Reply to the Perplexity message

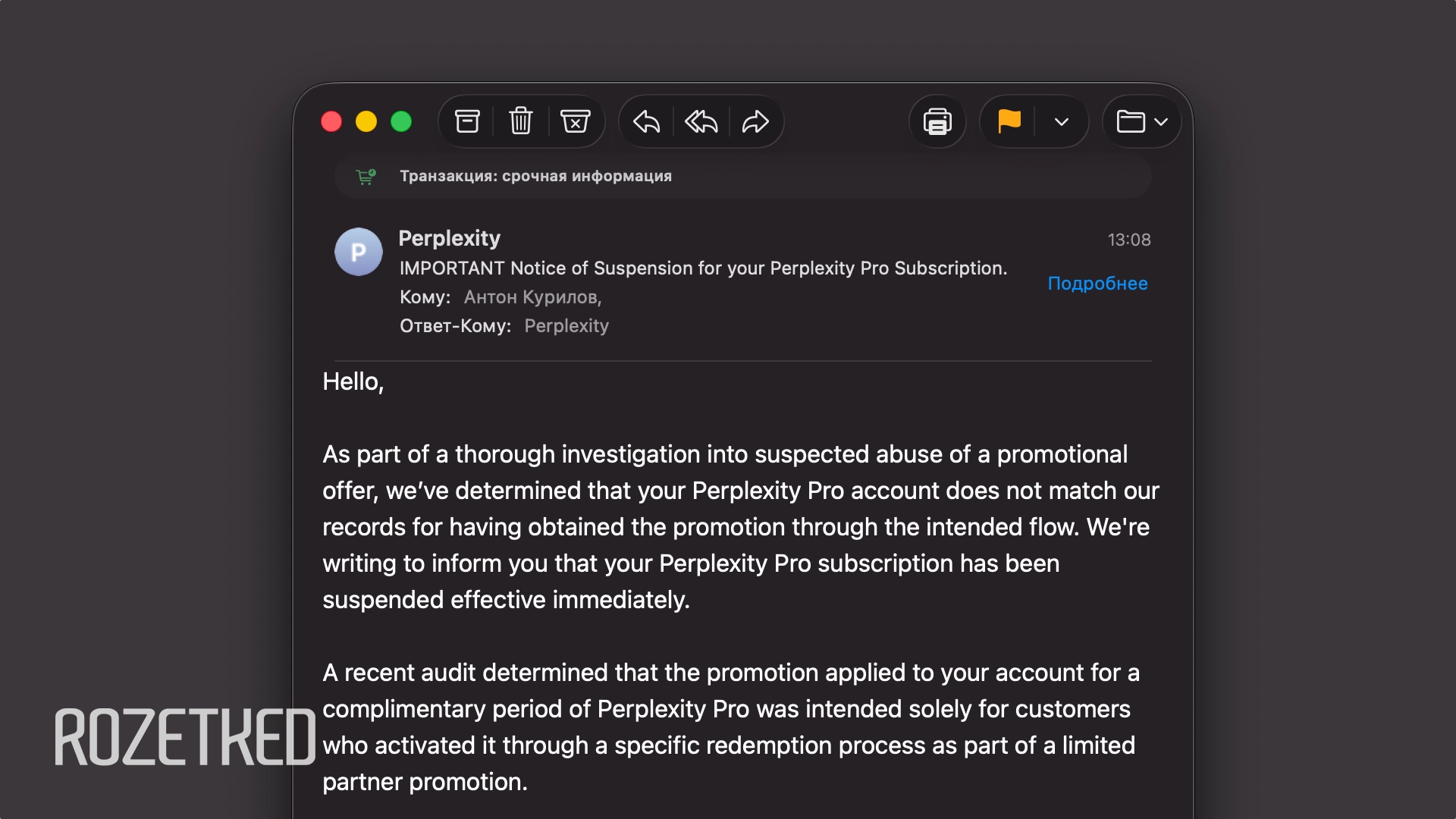pos(646,121)
